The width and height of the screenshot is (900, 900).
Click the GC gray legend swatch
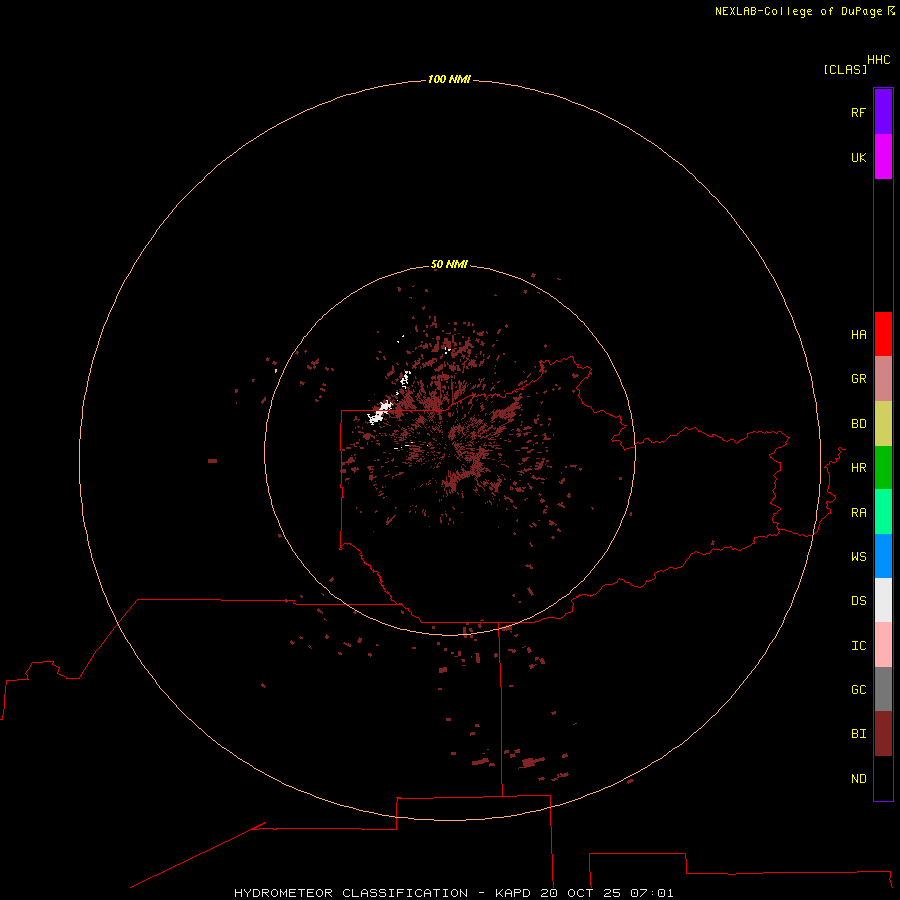(x=883, y=689)
